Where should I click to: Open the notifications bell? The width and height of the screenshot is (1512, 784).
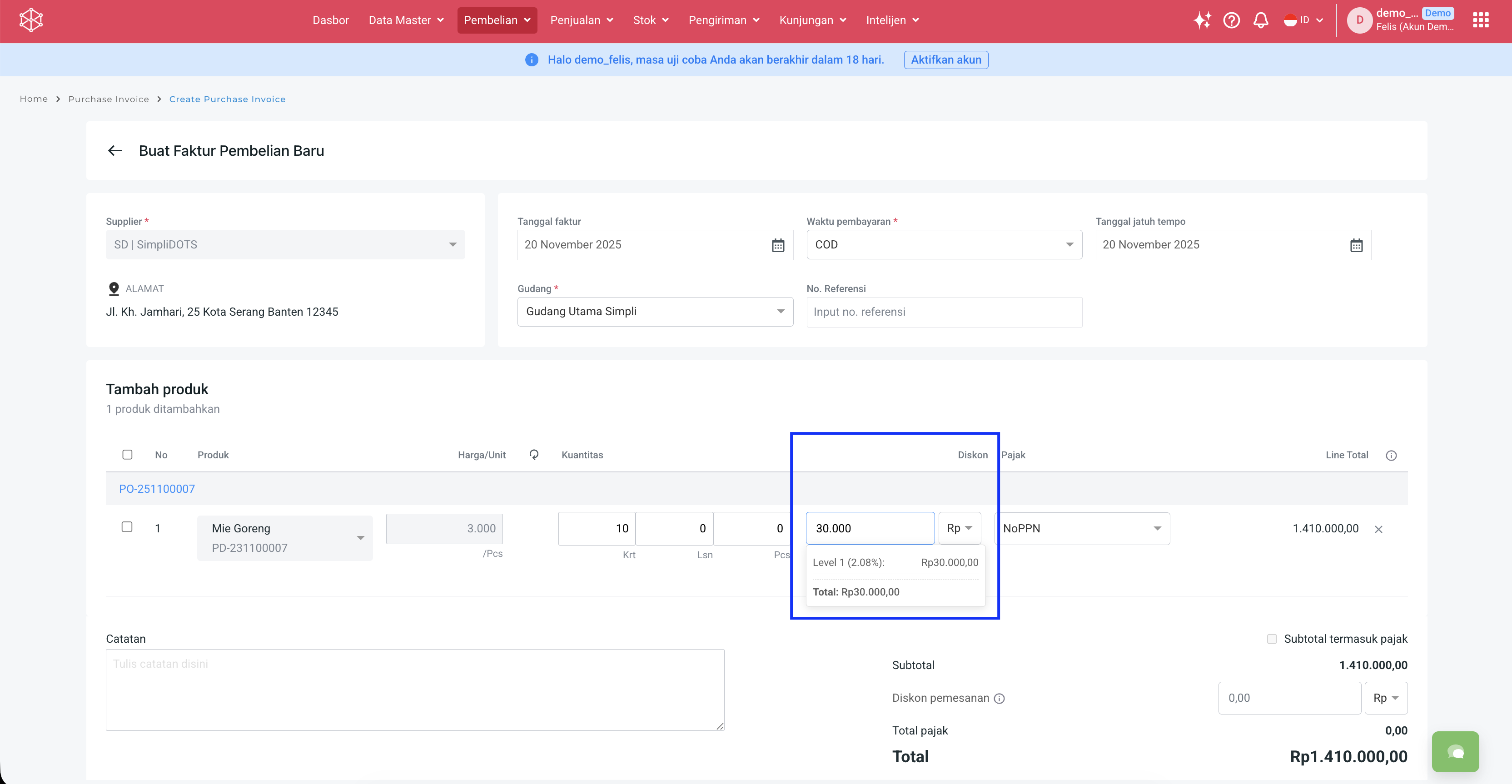pyautogui.click(x=1260, y=20)
